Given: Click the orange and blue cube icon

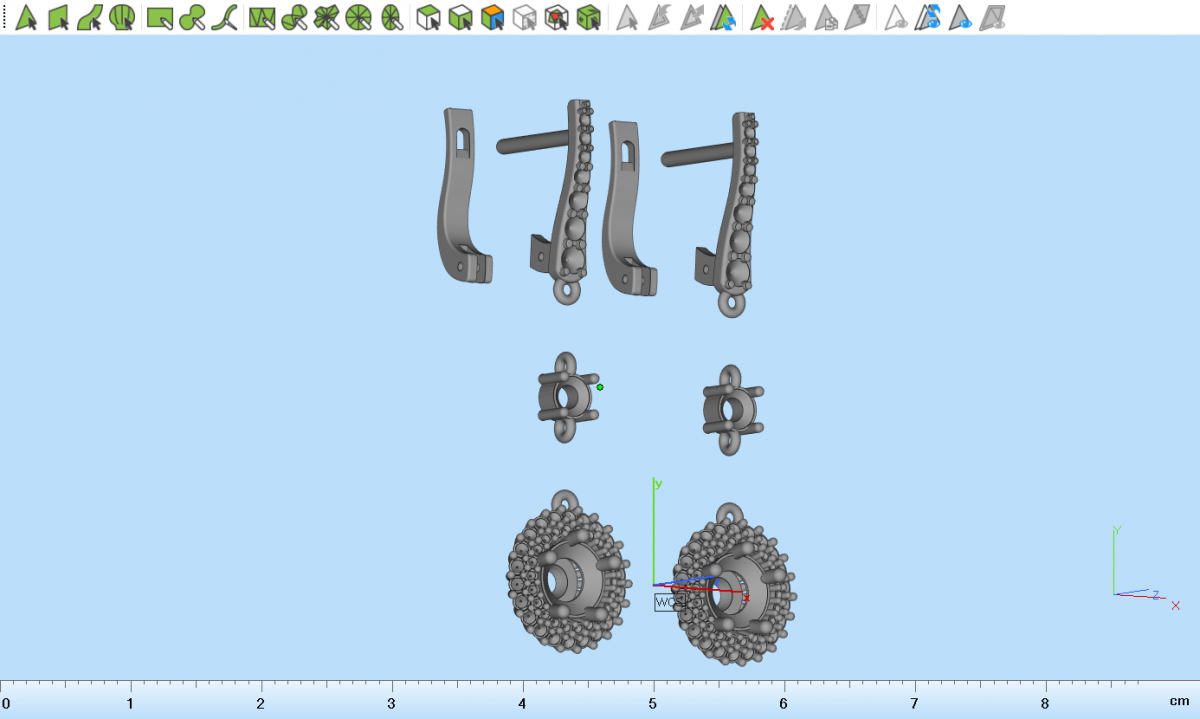Looking at the screenshot, I should click(492, 17).
